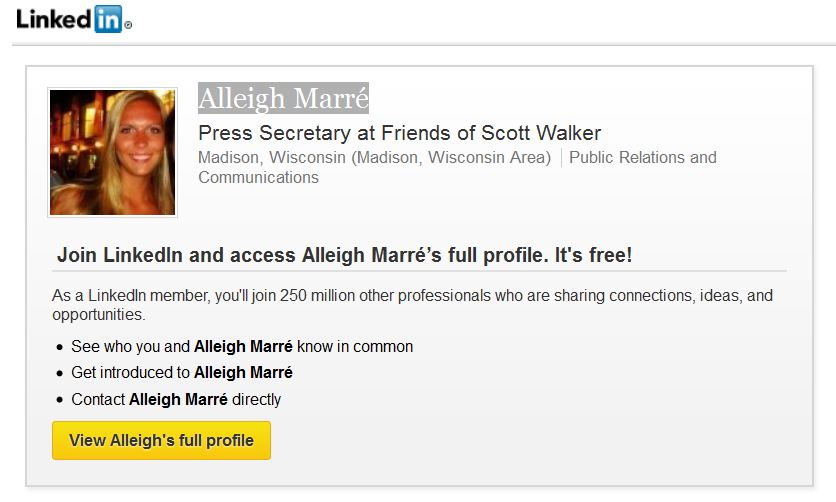Click Press Secretary at Friends of Scott Walker
The height and width of the screenshot is (502, 836).
coord(399,133)
